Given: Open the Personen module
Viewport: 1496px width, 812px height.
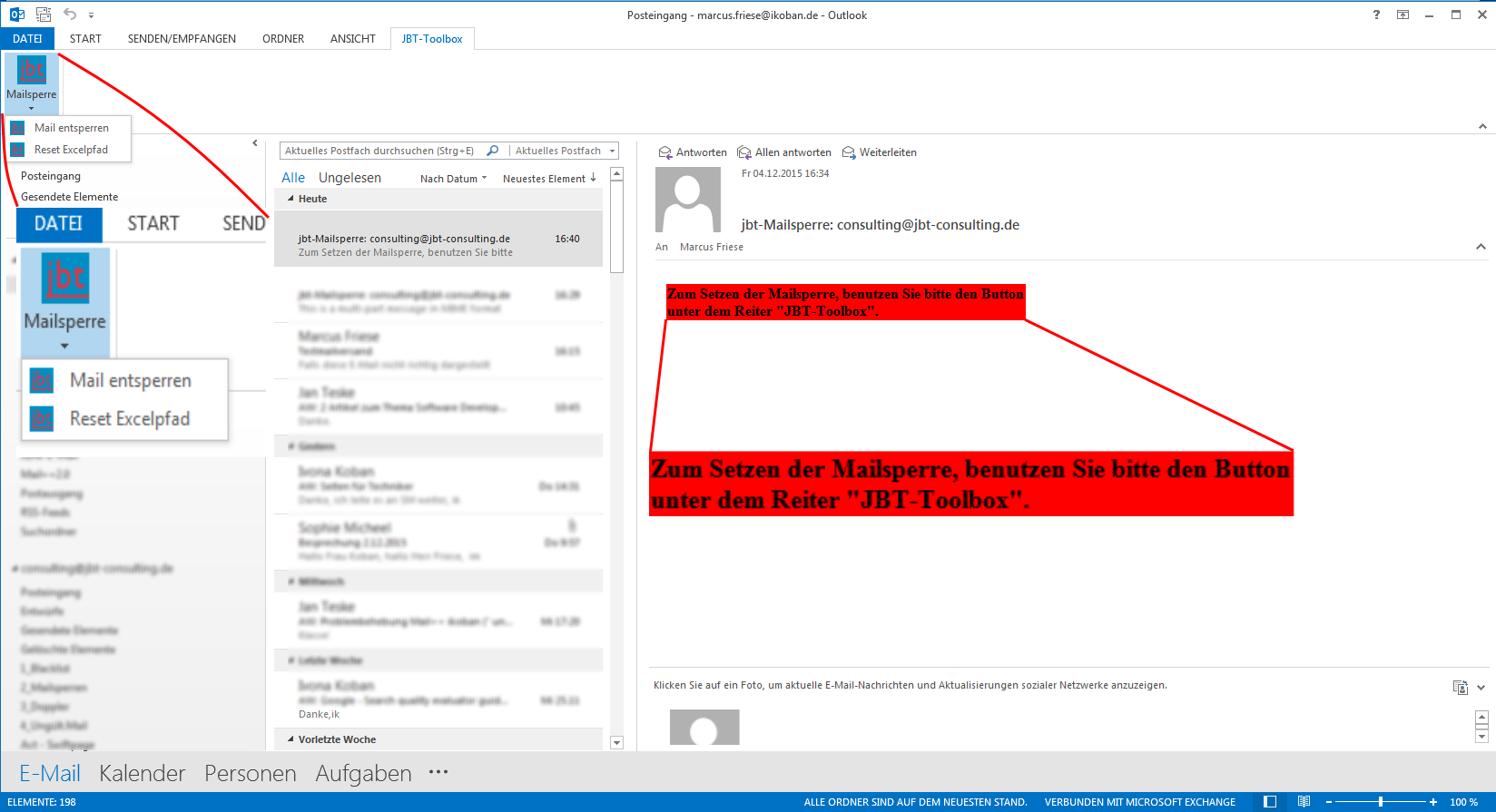Looking at the screenshot, I should pyautogui.click(x=251, y=773).
